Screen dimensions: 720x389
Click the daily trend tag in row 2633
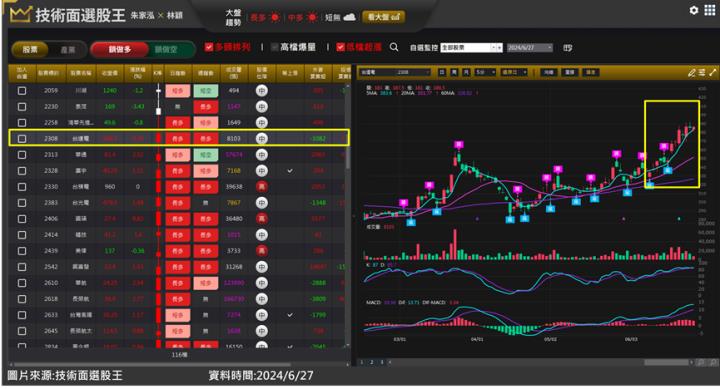click(x=178, y=315)
